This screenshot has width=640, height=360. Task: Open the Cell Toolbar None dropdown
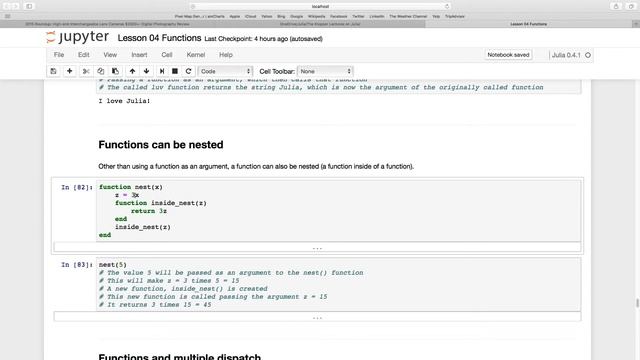tap(325, 71)
